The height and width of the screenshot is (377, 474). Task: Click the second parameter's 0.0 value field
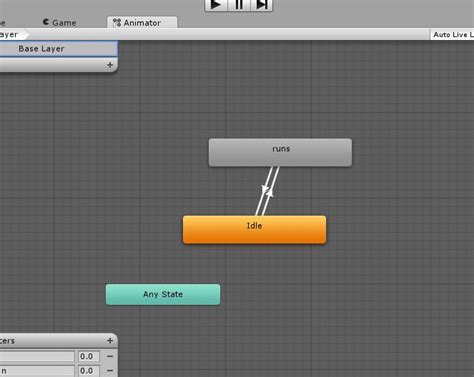89,371
